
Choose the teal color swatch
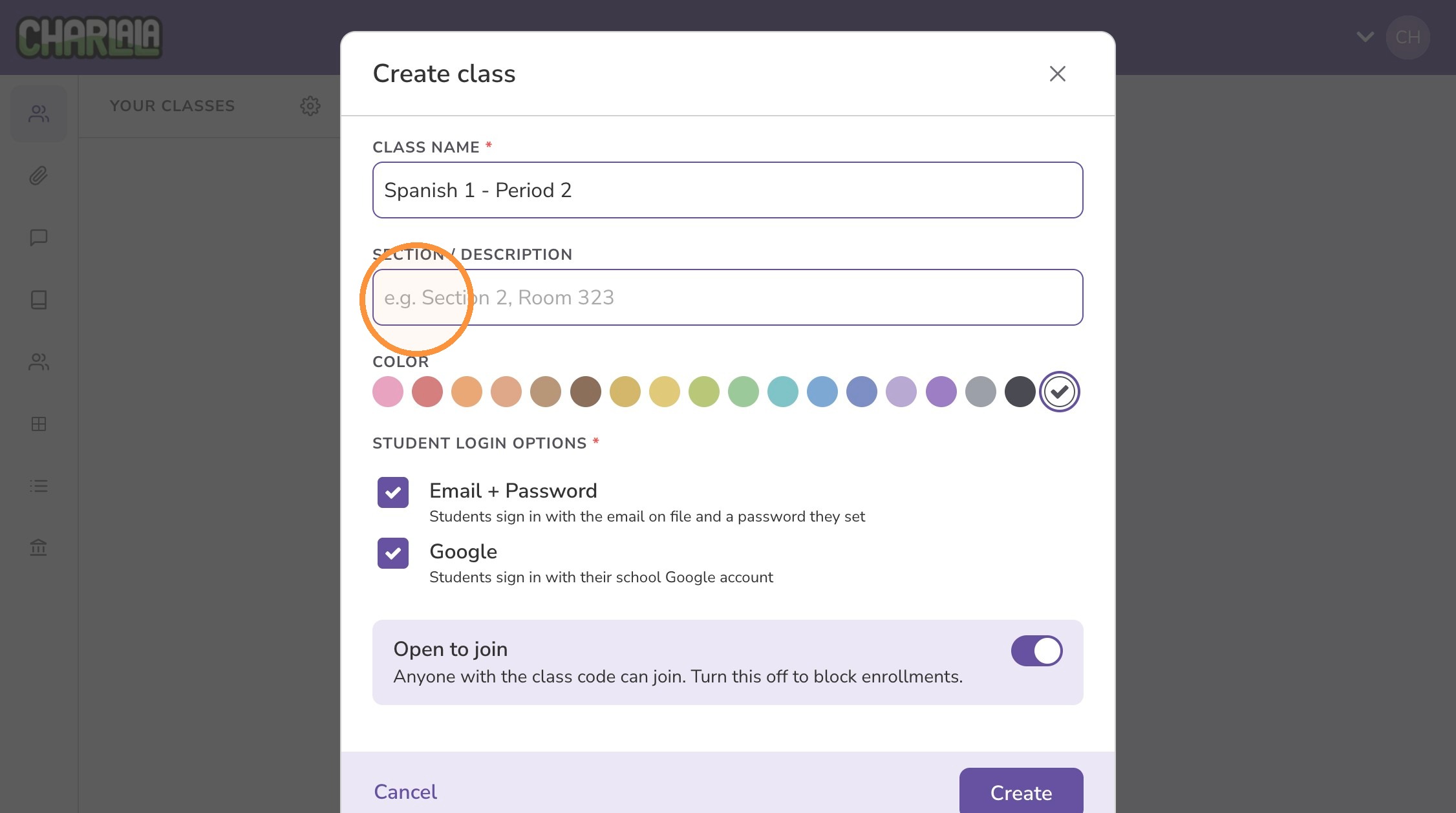tap(783, 392)
